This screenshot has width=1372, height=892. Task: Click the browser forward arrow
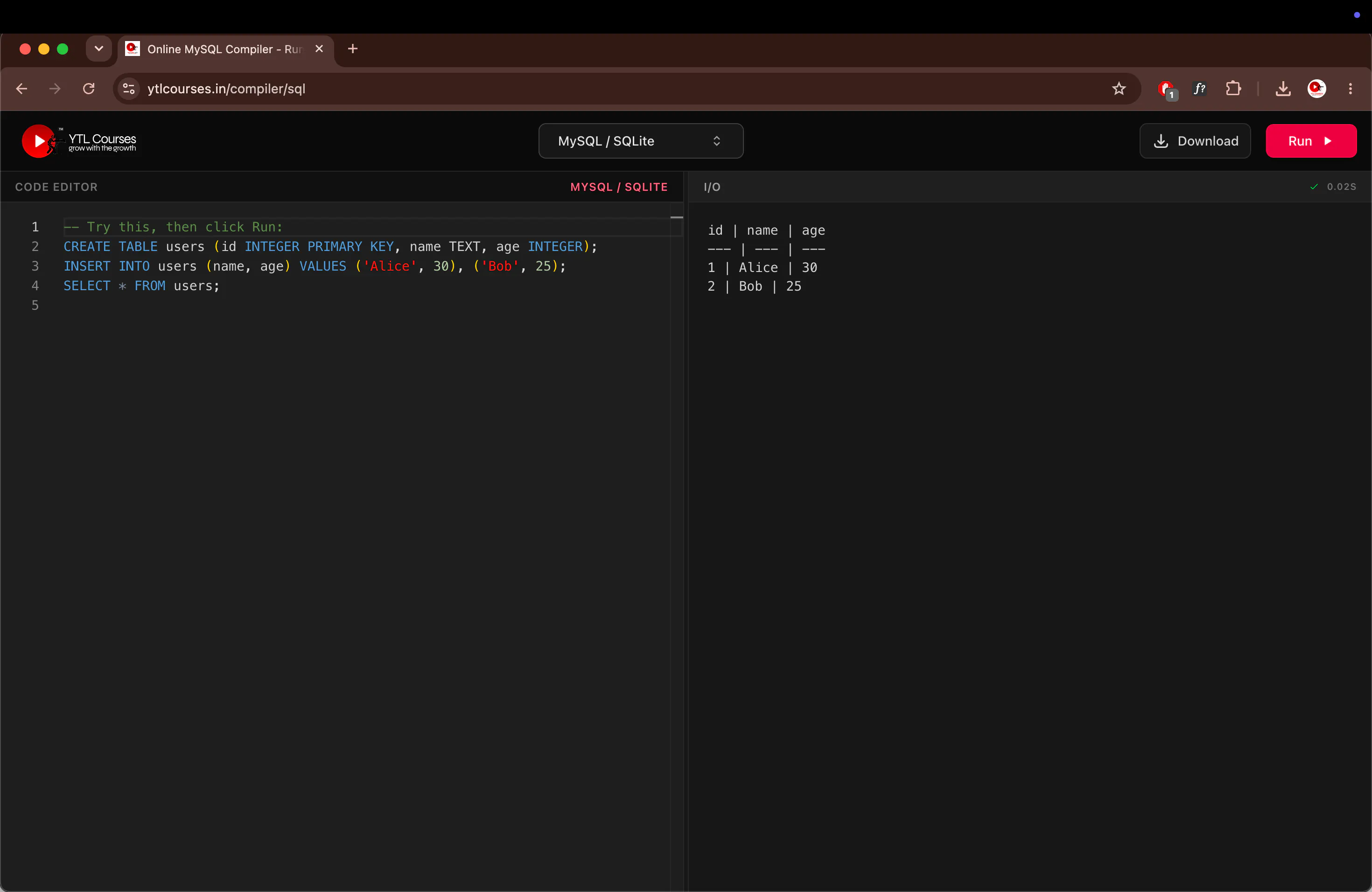55,89
